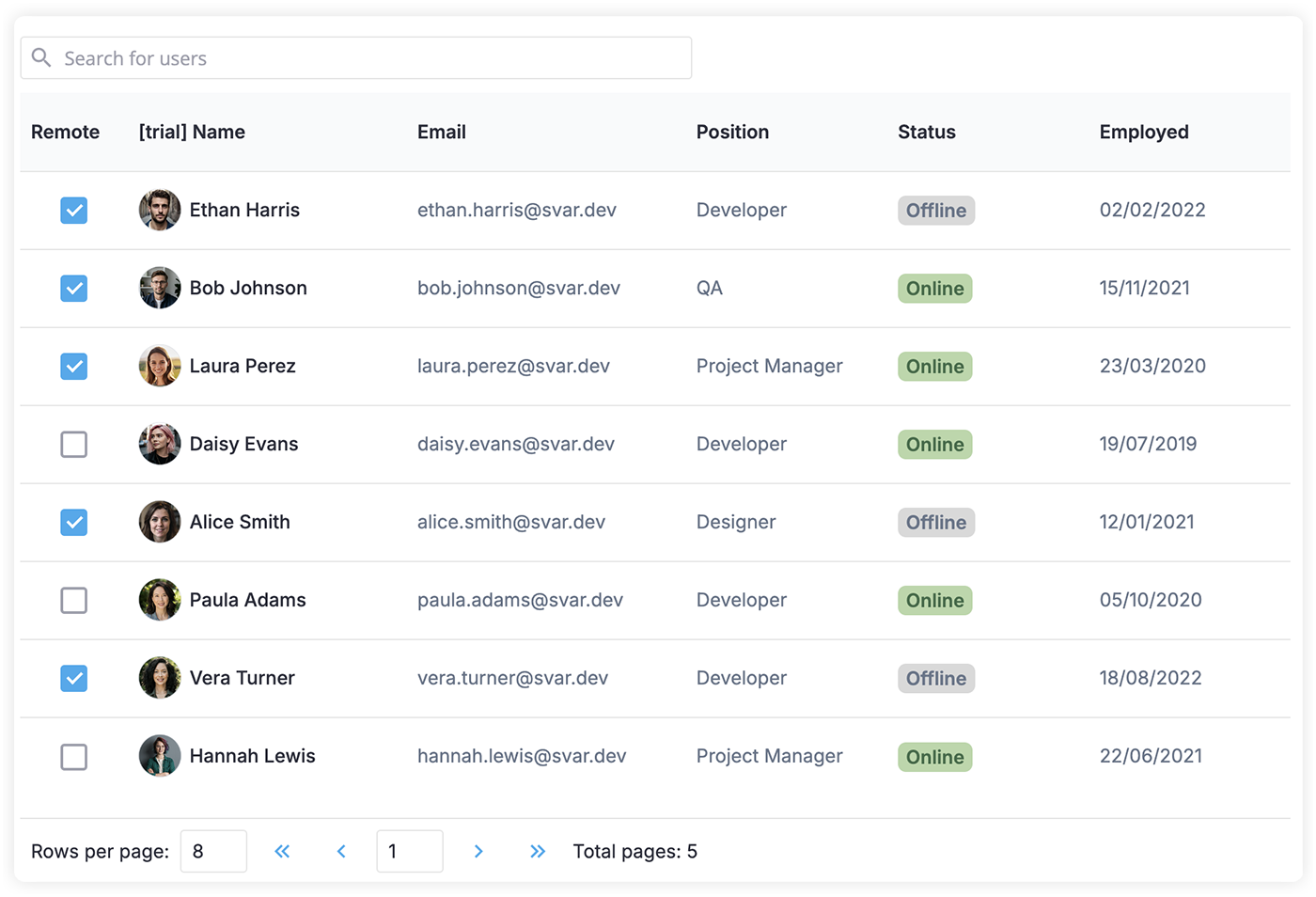
Task: Select the name Ethan Harris
Action: (244, 210)
